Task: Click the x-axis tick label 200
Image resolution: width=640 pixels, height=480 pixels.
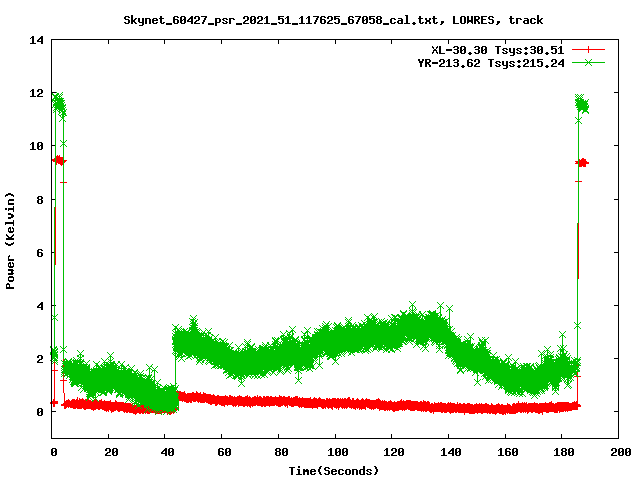Action: click(620, 452)
